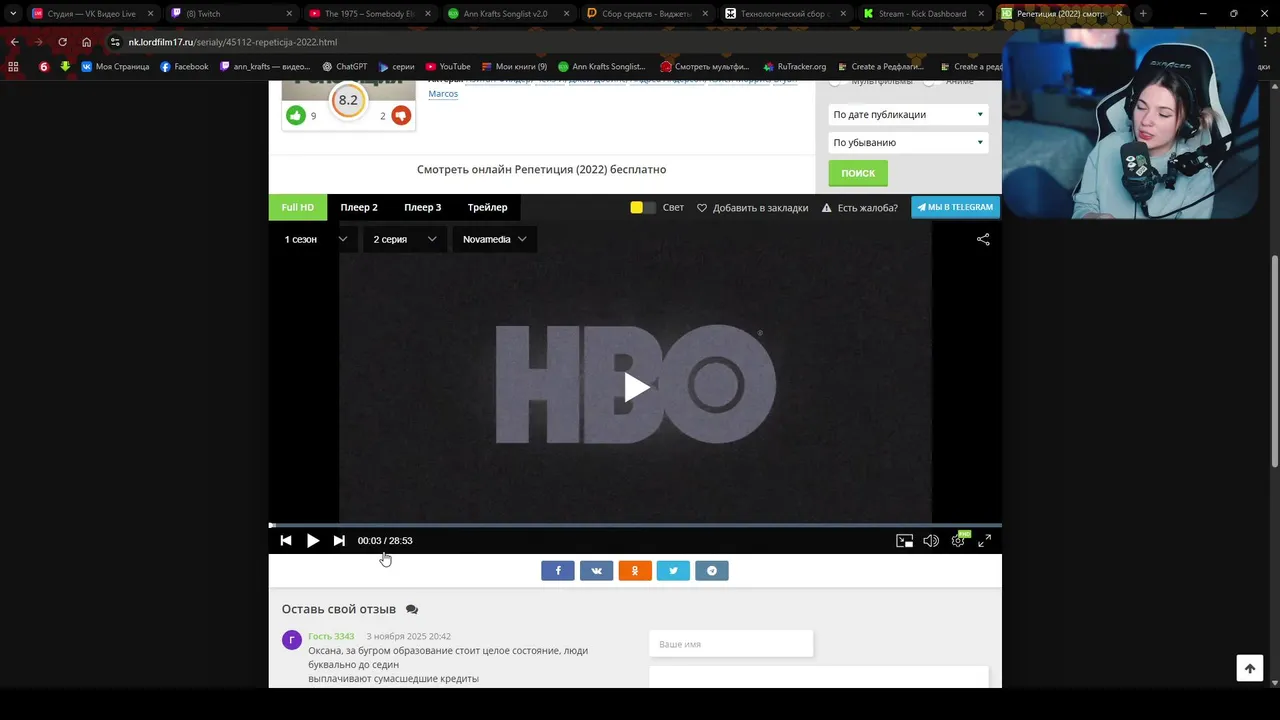Click the Marcos actor link

[443, 94]
